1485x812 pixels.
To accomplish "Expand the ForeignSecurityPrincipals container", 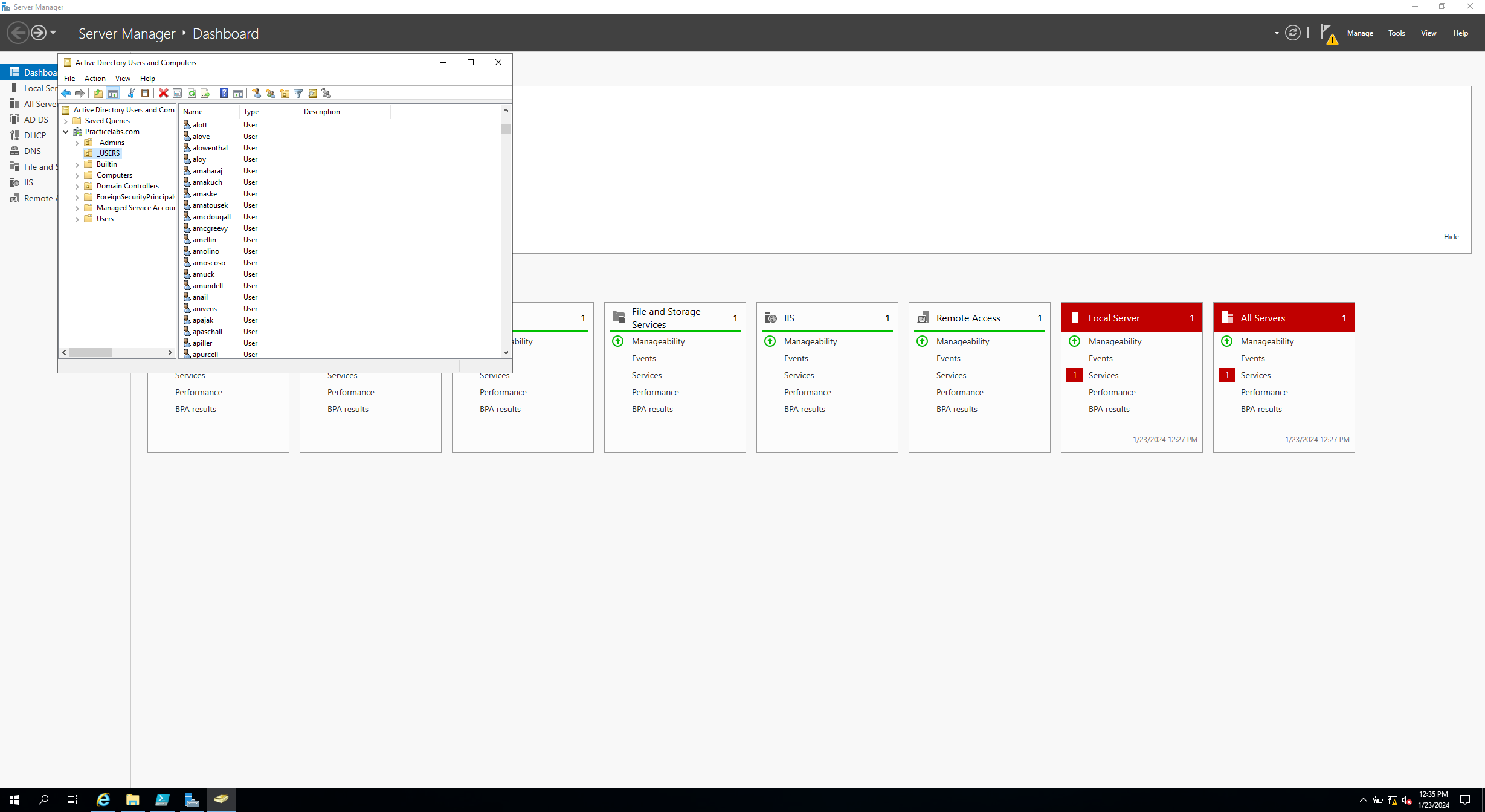I will click(x=77, y=197).
